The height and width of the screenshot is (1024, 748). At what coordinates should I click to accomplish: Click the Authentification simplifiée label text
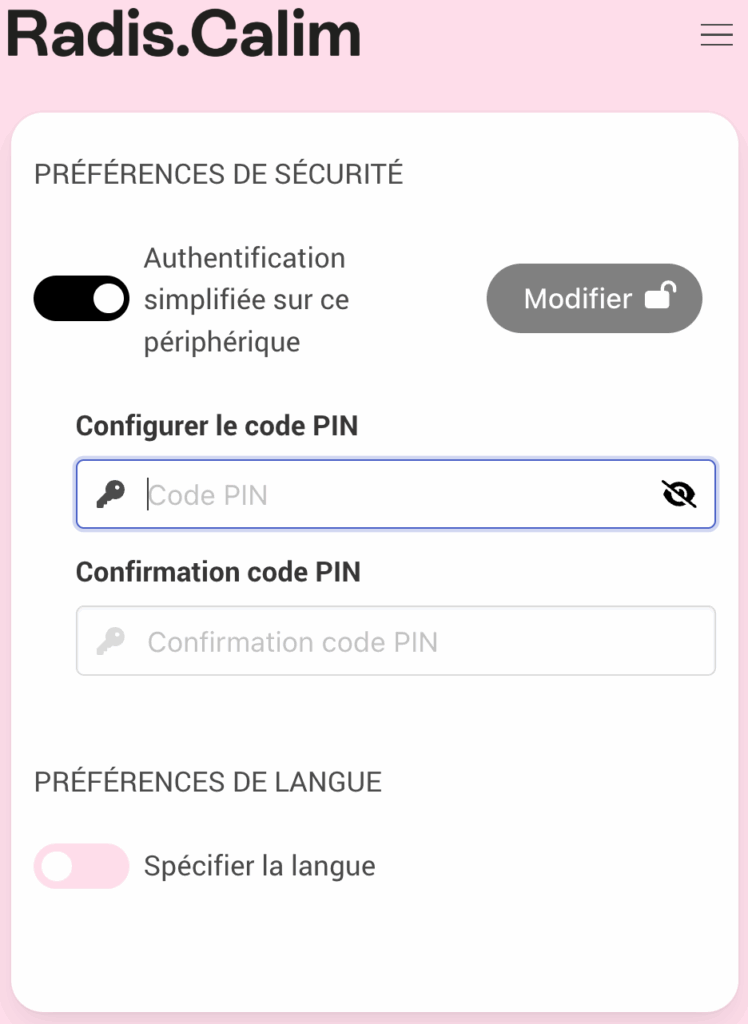pos(246,299)
